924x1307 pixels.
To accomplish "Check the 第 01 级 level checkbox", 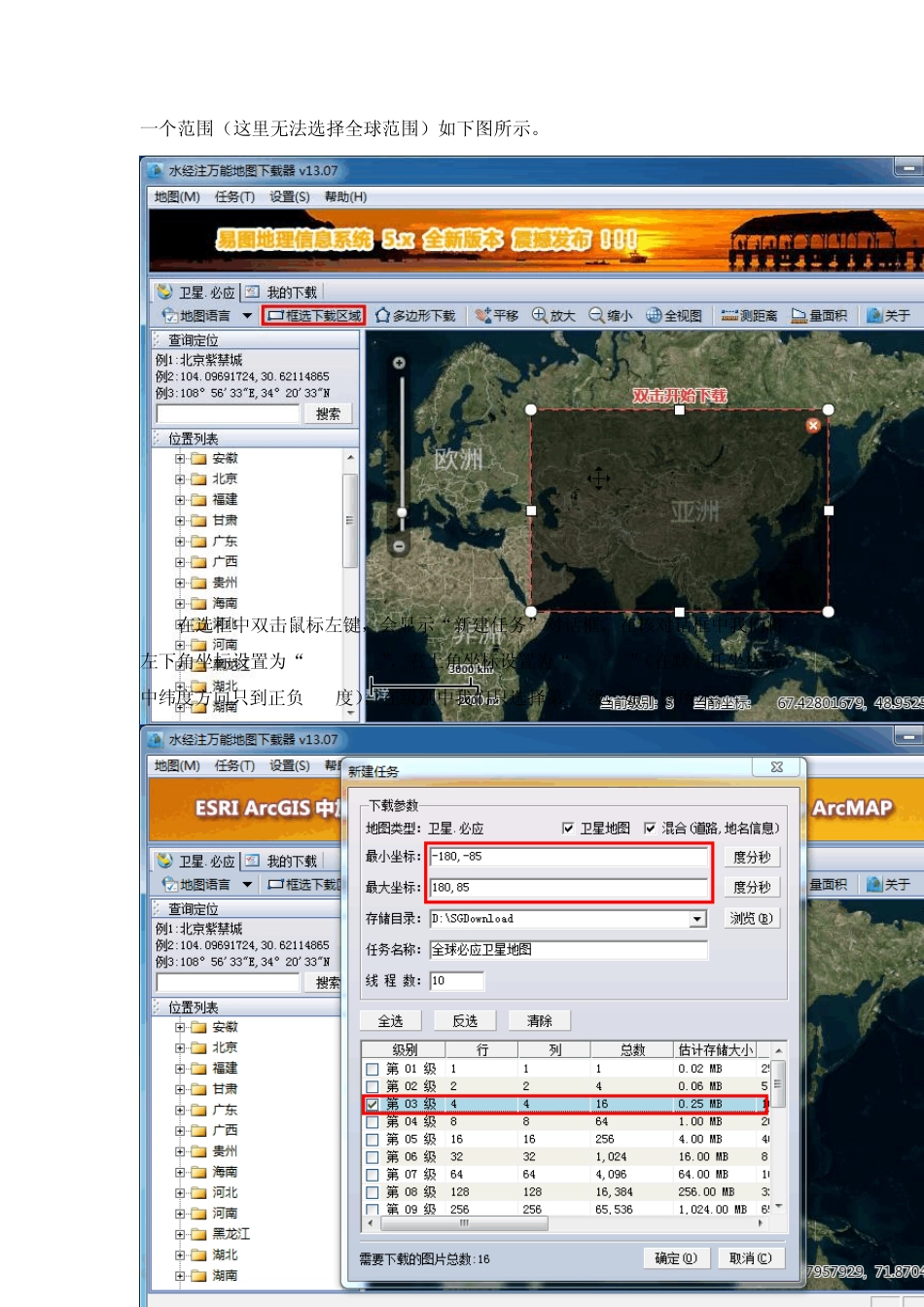I will click(373, 1069).
